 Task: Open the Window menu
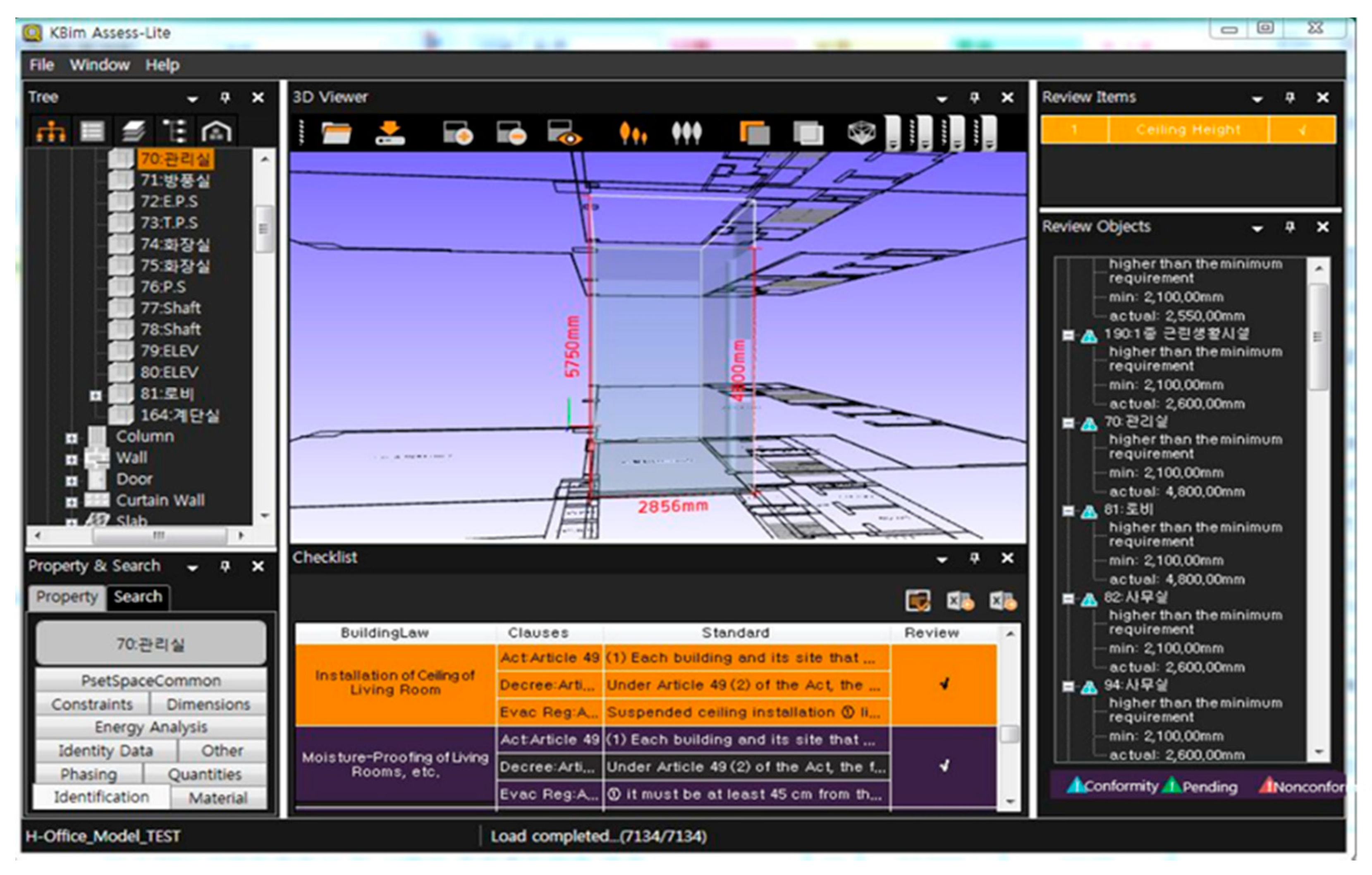click(x=100, y=65)
